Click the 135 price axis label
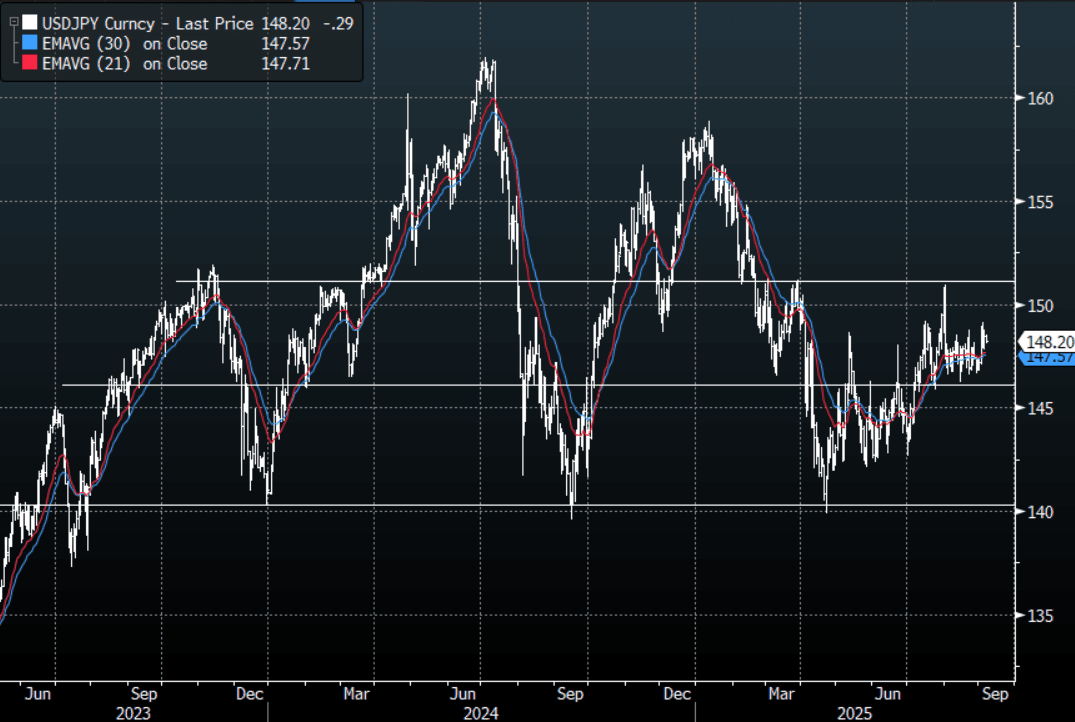 [x=1039, y=615]
